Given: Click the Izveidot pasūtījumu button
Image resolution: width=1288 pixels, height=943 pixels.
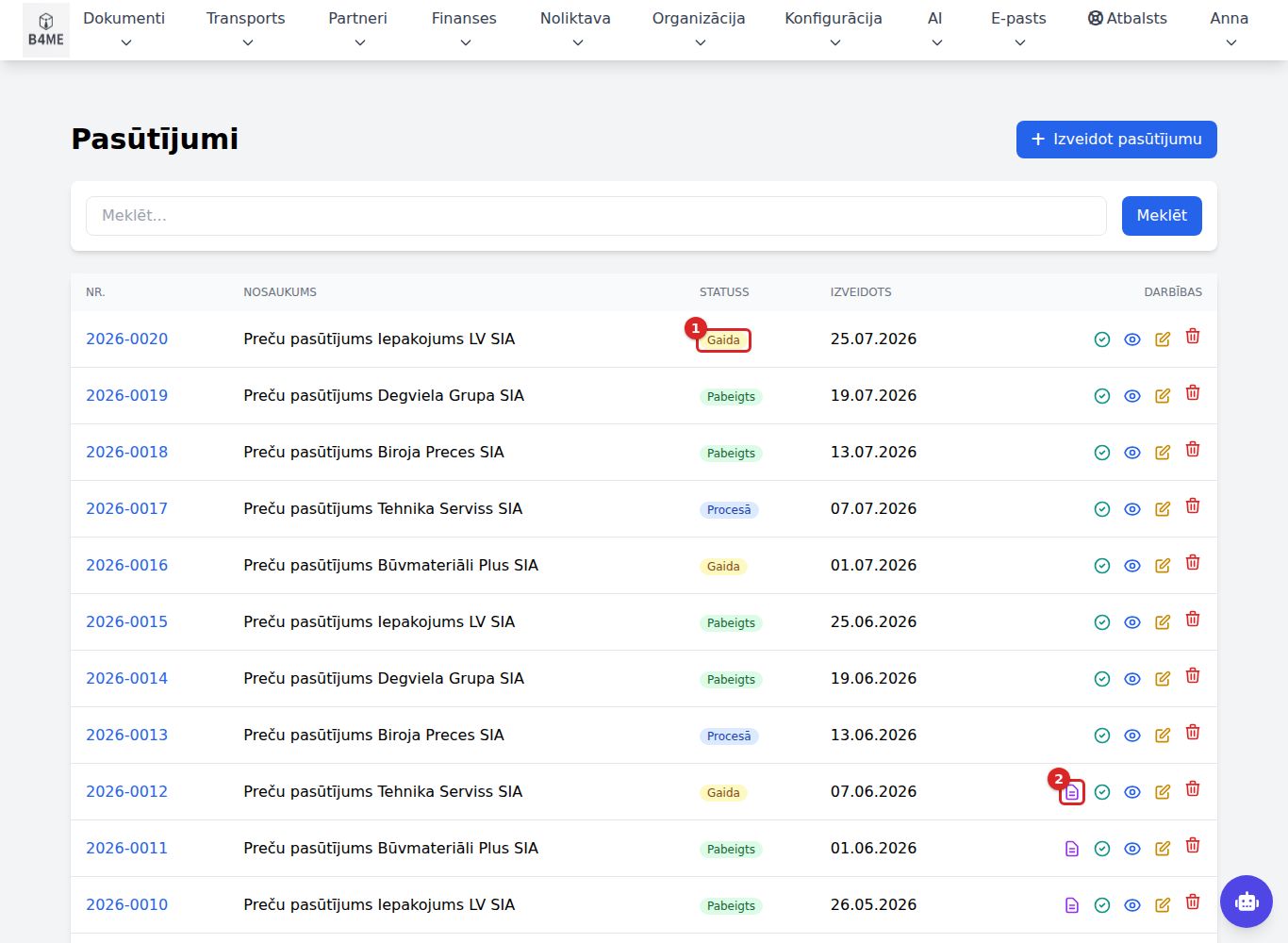Looking at the screenshot, I should [x=1116, y=140].
